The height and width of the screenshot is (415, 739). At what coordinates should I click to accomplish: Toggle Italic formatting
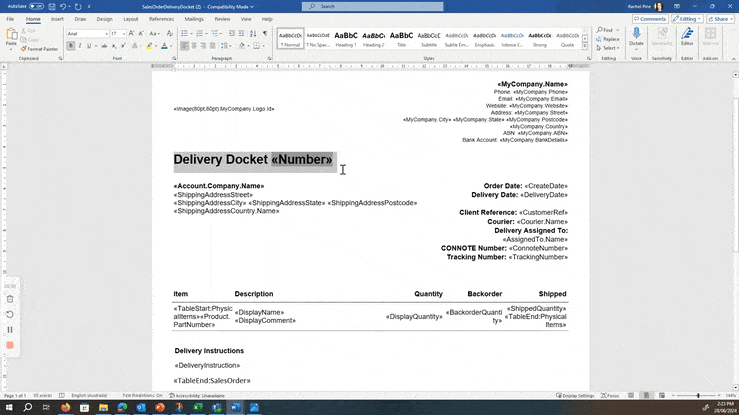(x=80, y=46)
